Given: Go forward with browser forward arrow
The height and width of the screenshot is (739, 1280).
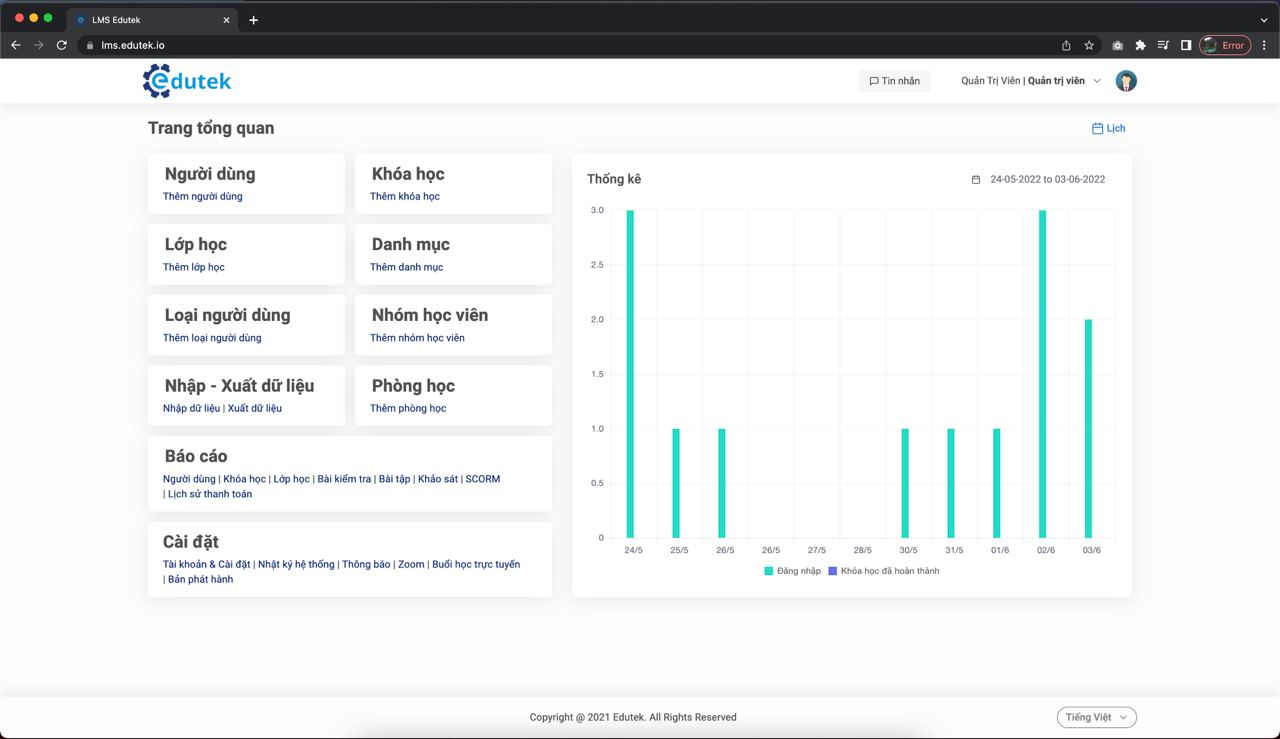Looking at the screenshot, I should pos(39,45).
